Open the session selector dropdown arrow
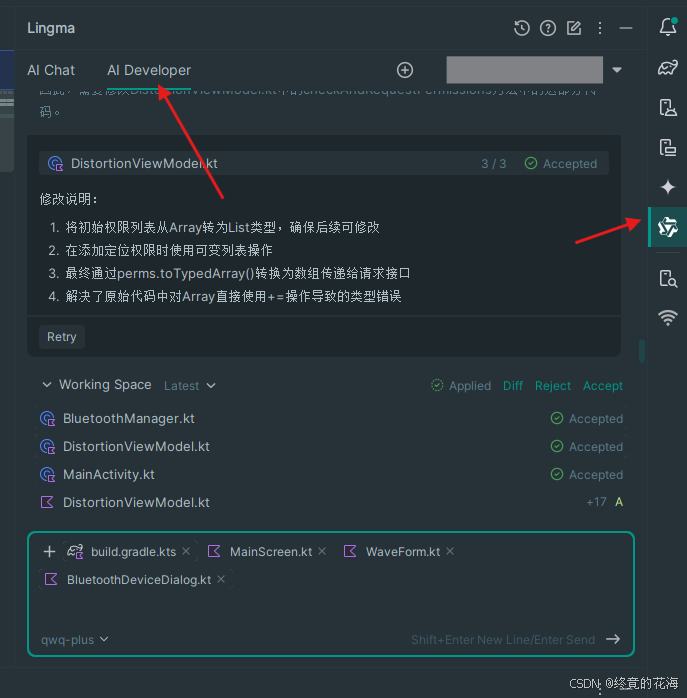 click(x=617, y=70)
